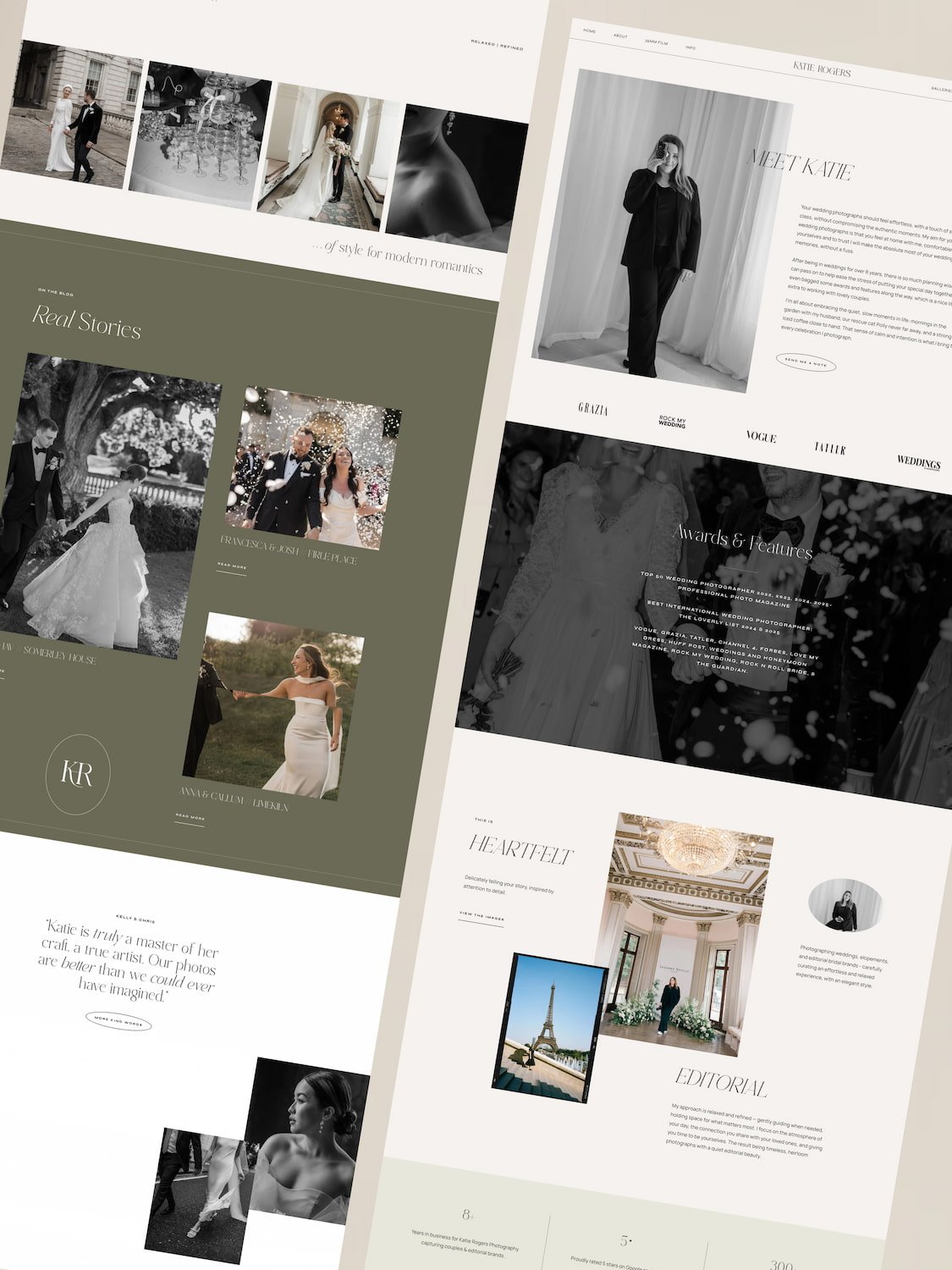Click the FRANCESCA & JOSH // FIRLE PLACE title

tap(289, 550)
